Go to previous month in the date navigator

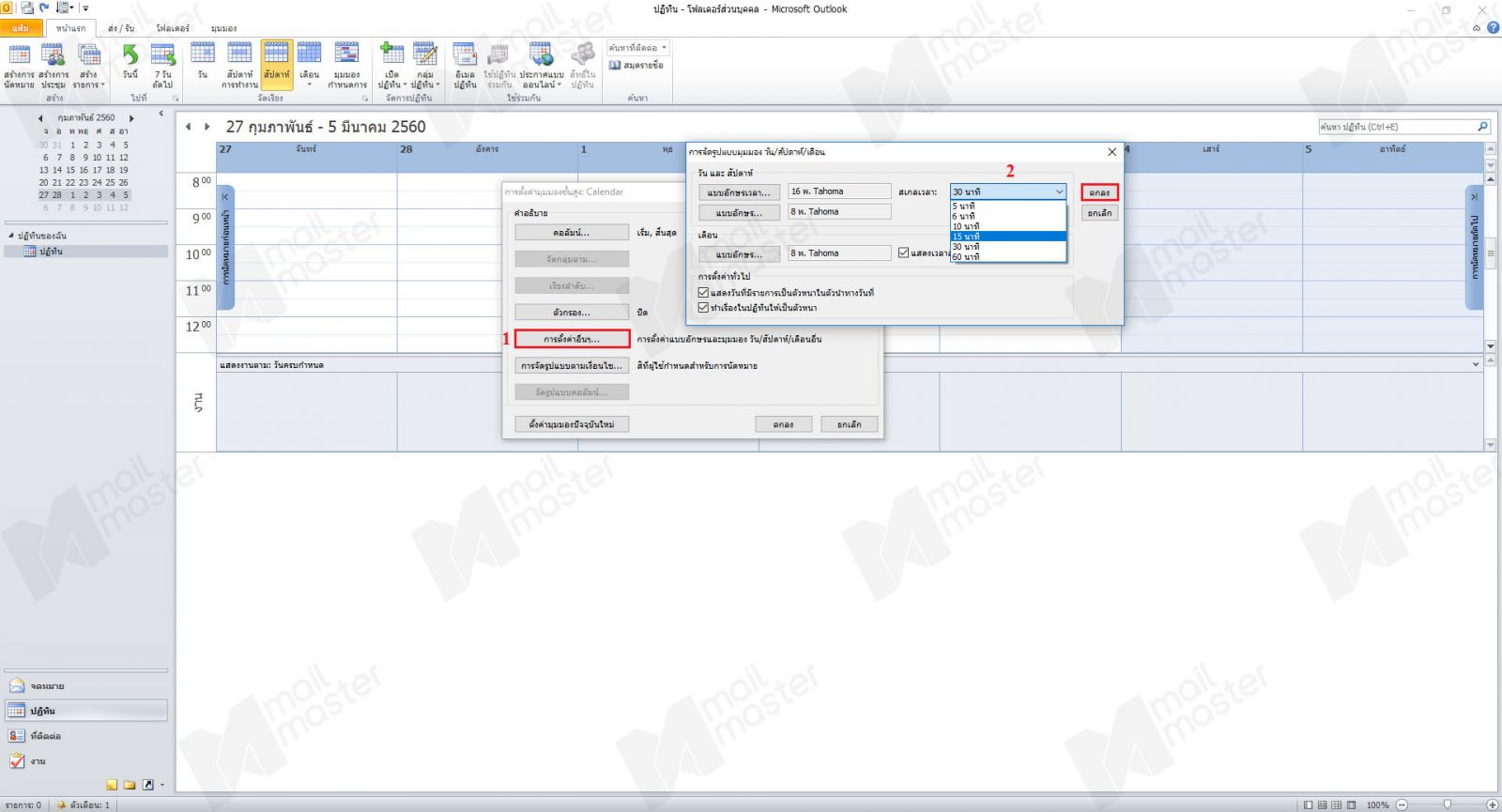[x=40, y=118]
